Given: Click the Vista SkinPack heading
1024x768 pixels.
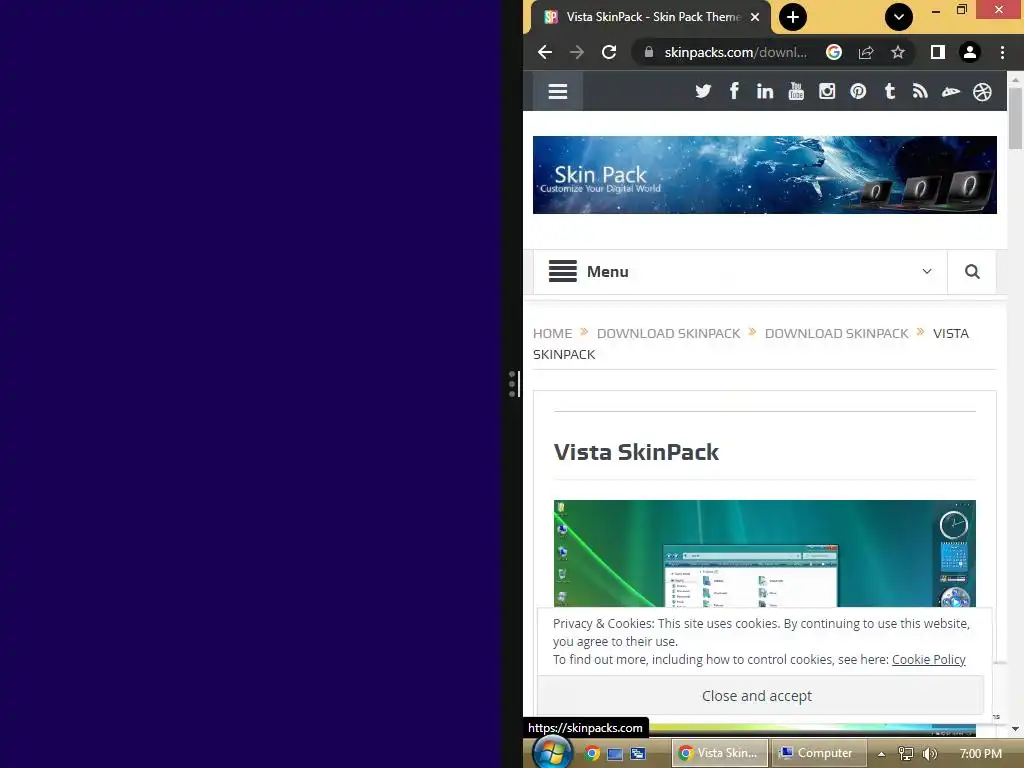Looking at the screenshot, I should pos(636,452).
